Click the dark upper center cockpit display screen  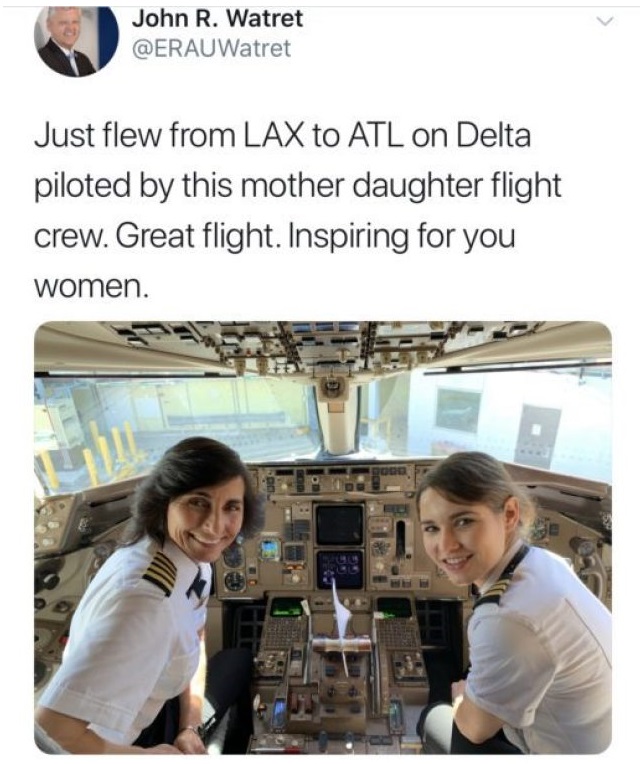point(339,524)
